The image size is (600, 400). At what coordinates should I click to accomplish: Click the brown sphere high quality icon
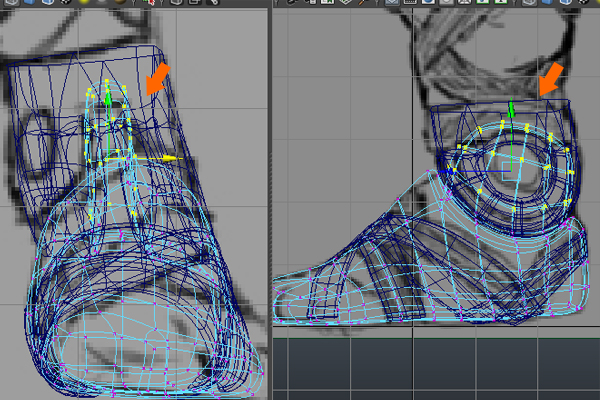[x=119, y=3]
